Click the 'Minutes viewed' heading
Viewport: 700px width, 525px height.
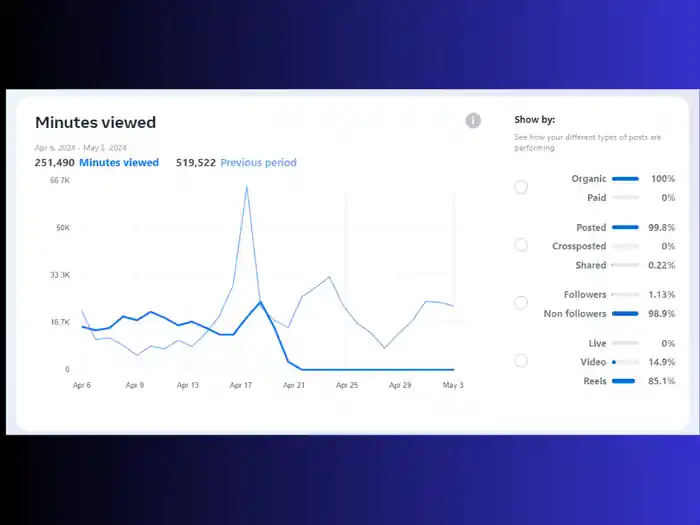pos(96,122)
